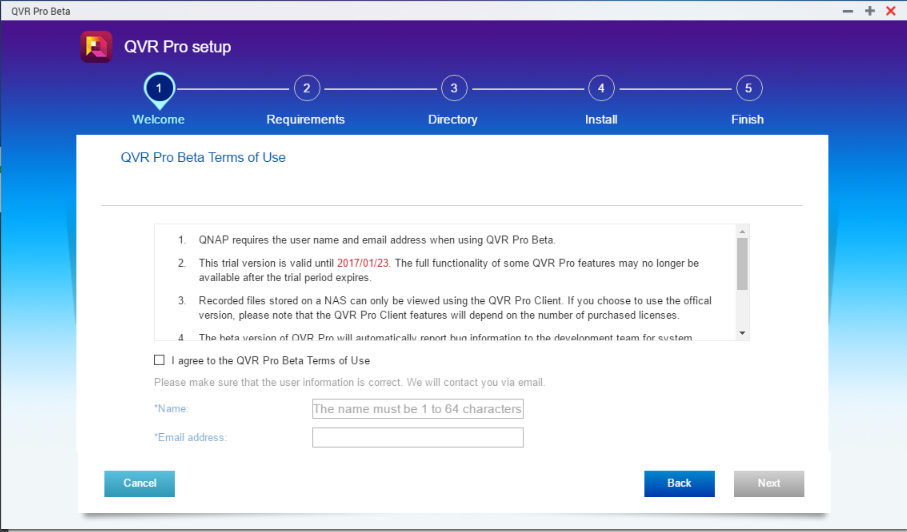The height and width of the screenshot is (532, 907).
Task: Click the agree to Terms of Use label text
Action: [271, 360]
